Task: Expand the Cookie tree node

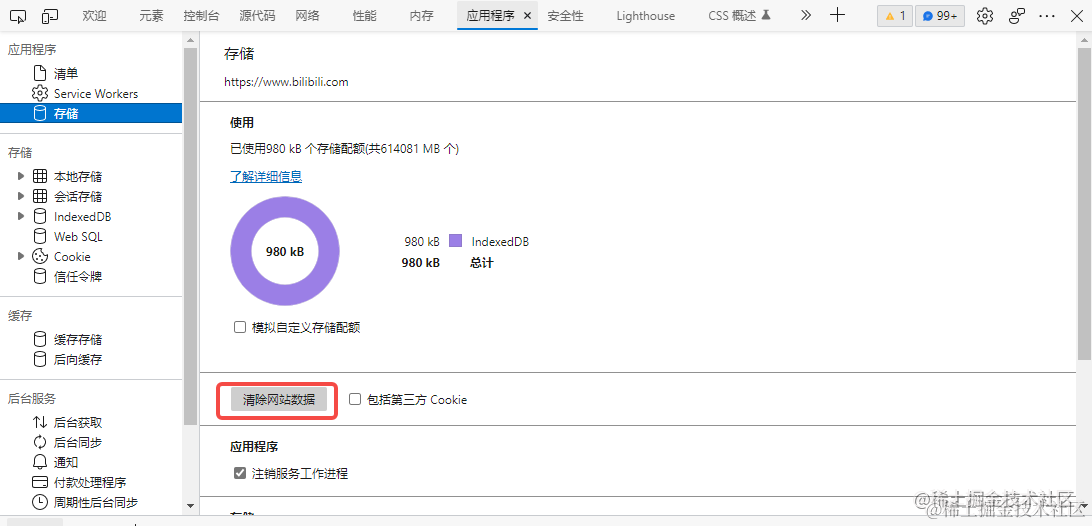Action: tap(21, 256)
